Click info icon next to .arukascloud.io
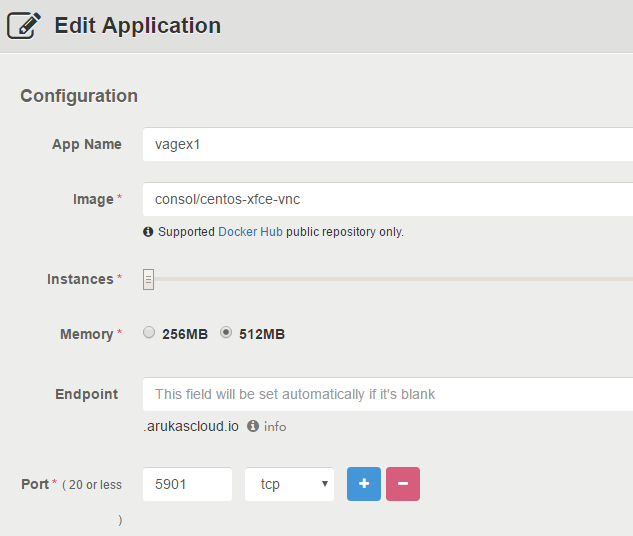Image resolution: width=633 pixels, height=536 pixels. click(x=253, y=426)
